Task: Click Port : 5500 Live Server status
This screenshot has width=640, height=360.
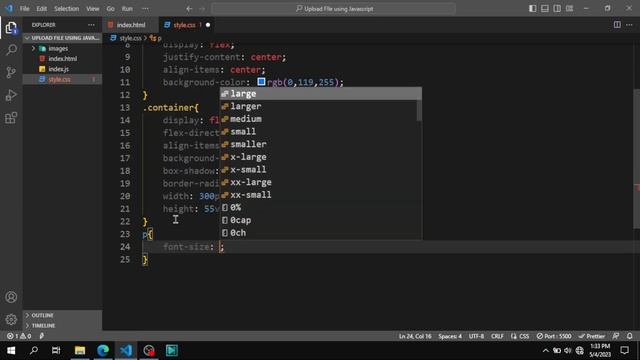Action: (x=554, y=336)
